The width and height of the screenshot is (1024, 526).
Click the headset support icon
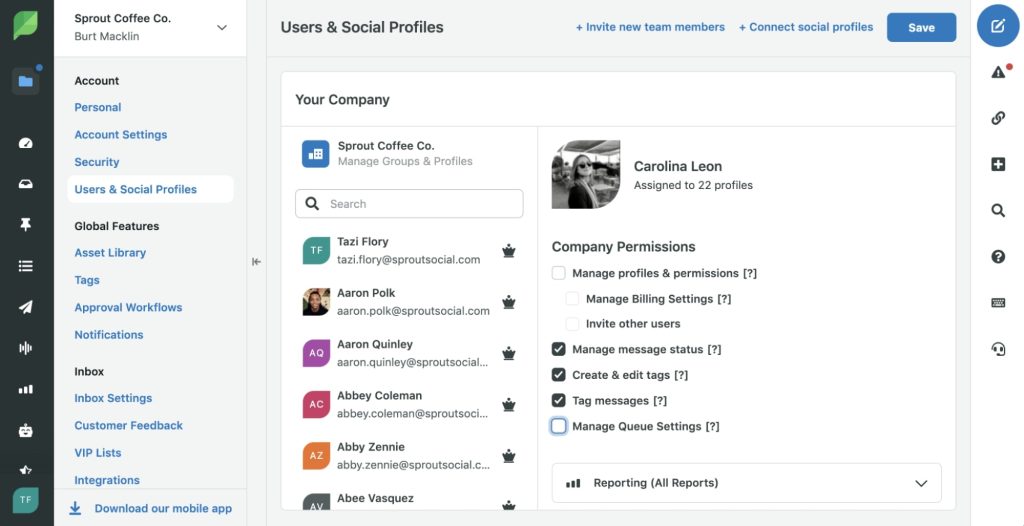998,348
